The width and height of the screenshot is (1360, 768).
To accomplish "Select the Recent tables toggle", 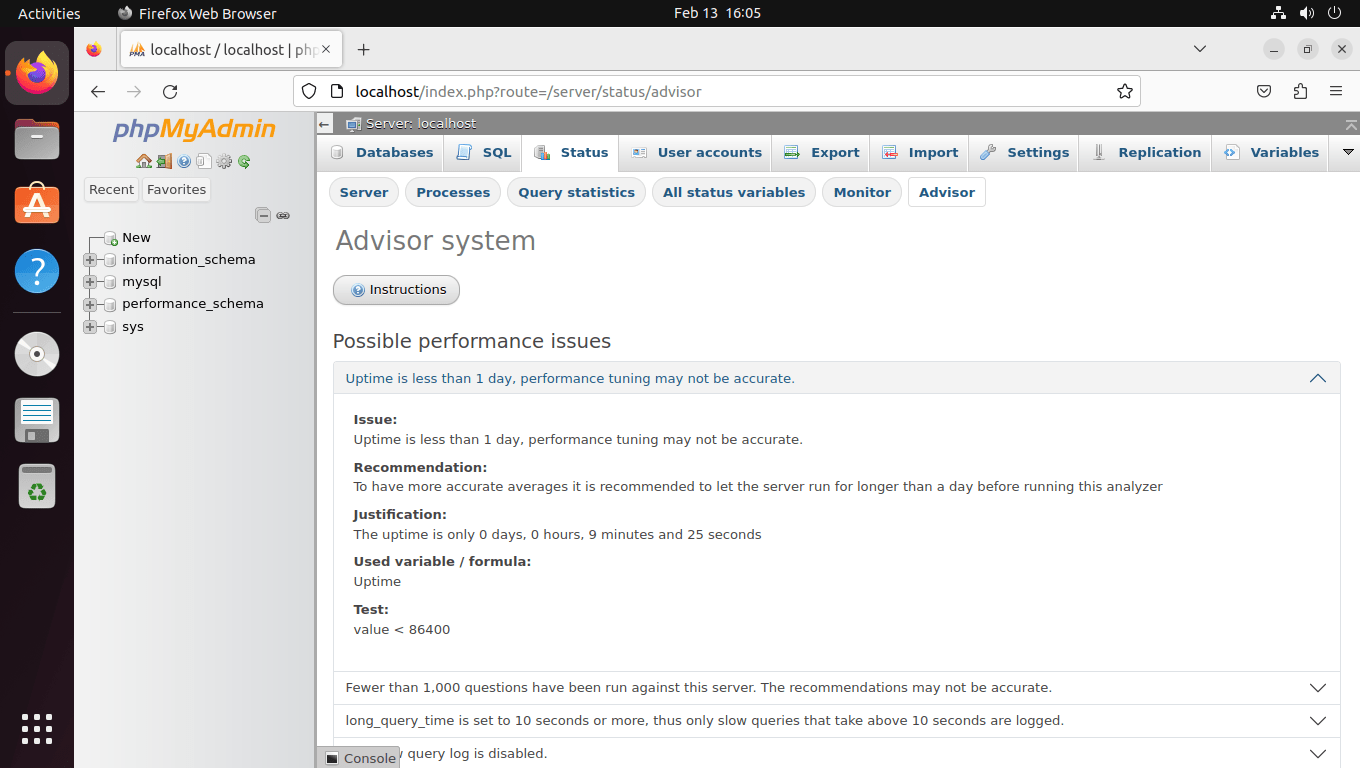I will (111, 189).
